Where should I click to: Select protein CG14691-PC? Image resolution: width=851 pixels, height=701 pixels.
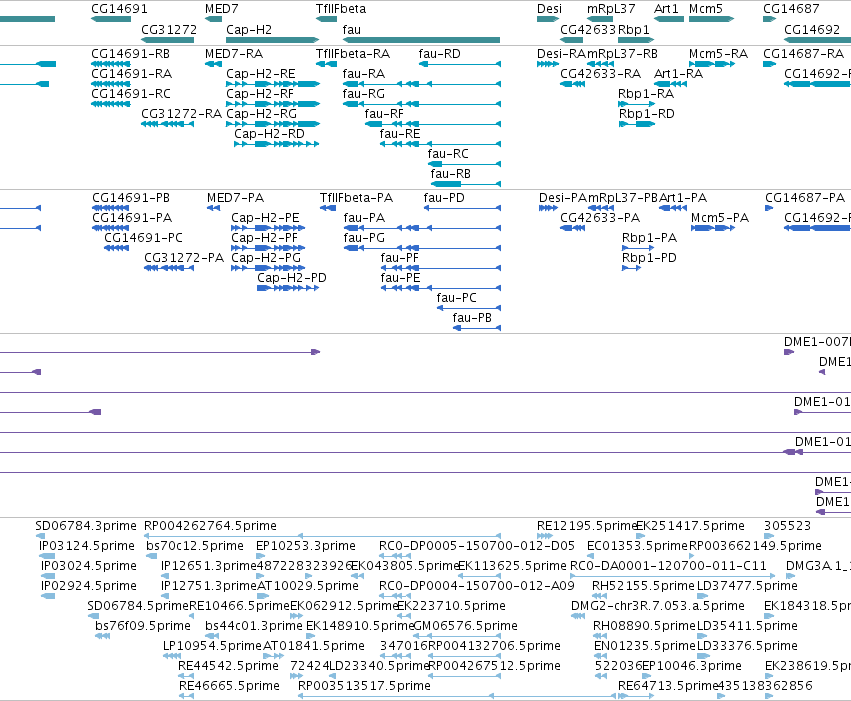(x=143, y=238)
